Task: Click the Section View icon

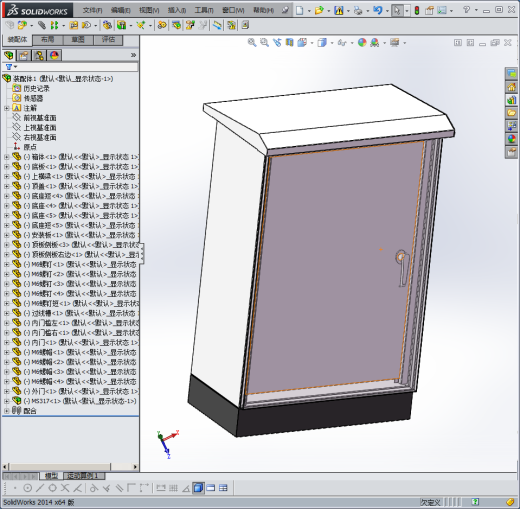Action: pyautogui.click(x=289, y=43)
